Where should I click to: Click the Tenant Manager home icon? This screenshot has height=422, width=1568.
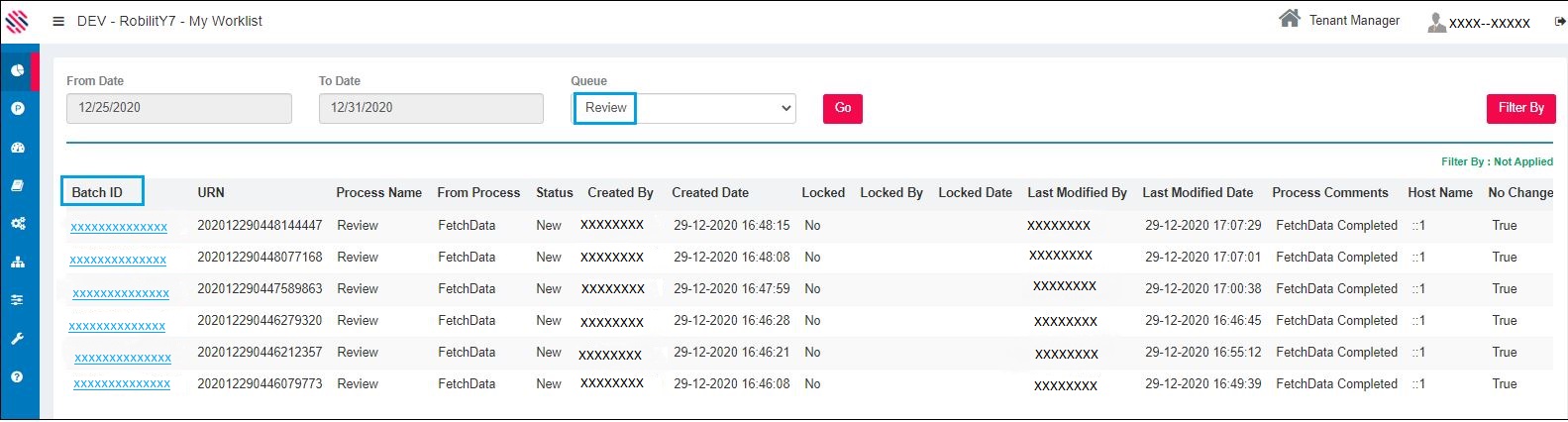[x=1290, y=19]
